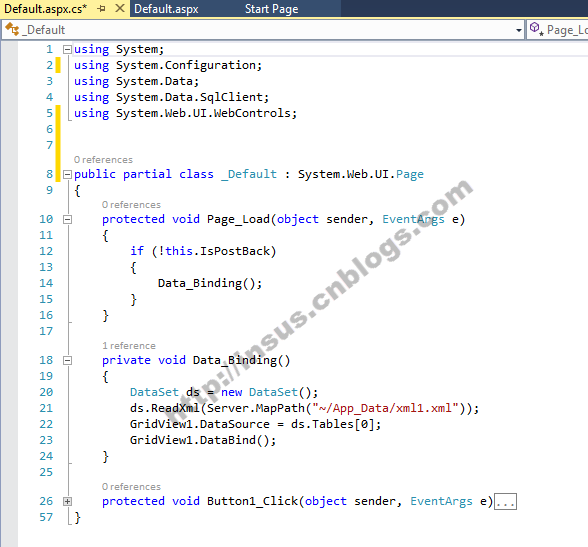Screen dimensions: 588x547
Task: Expand the collapsed ... box of Button1_Click
Action: 505,502
